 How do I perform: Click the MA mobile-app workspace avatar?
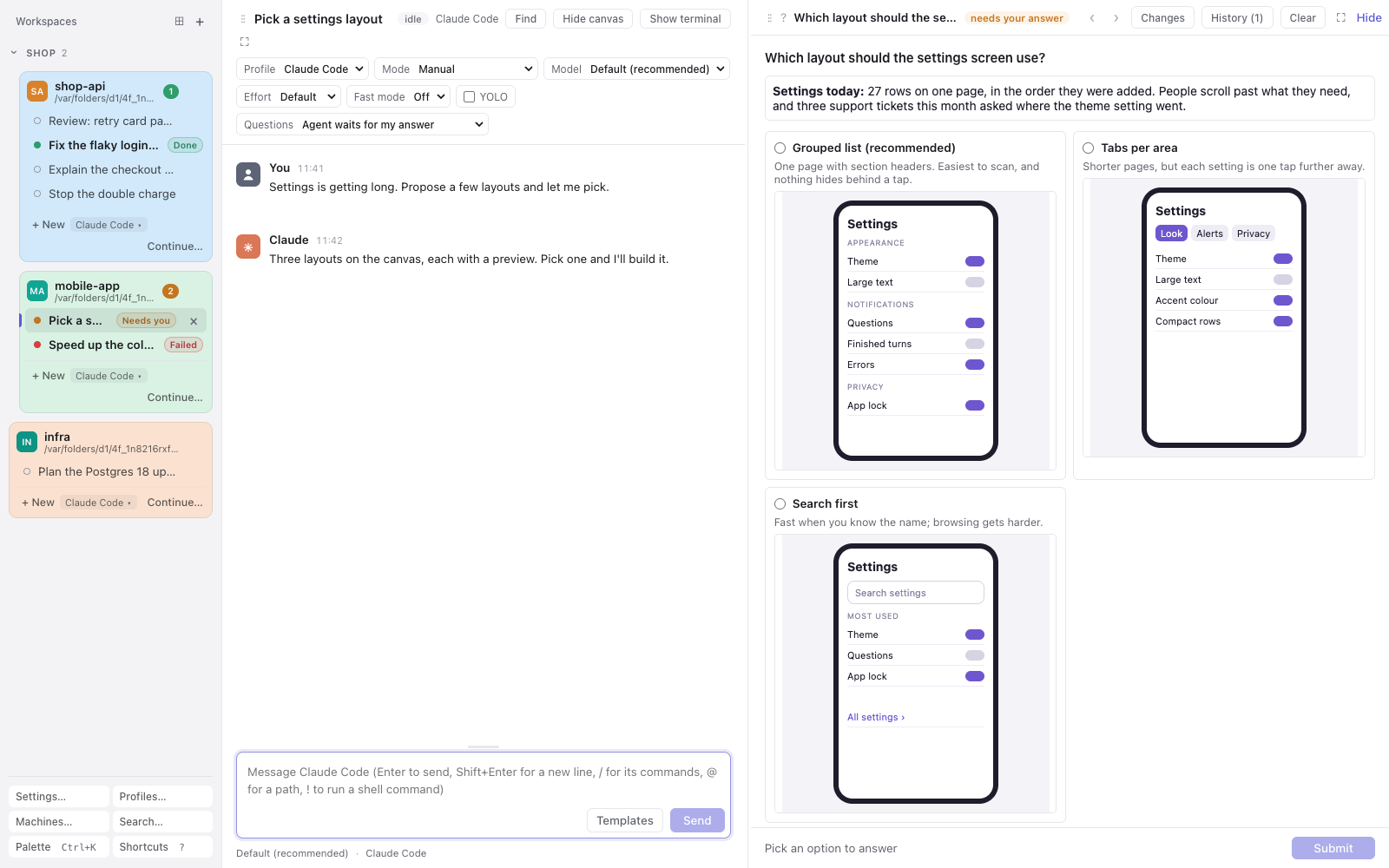point(37,291)
